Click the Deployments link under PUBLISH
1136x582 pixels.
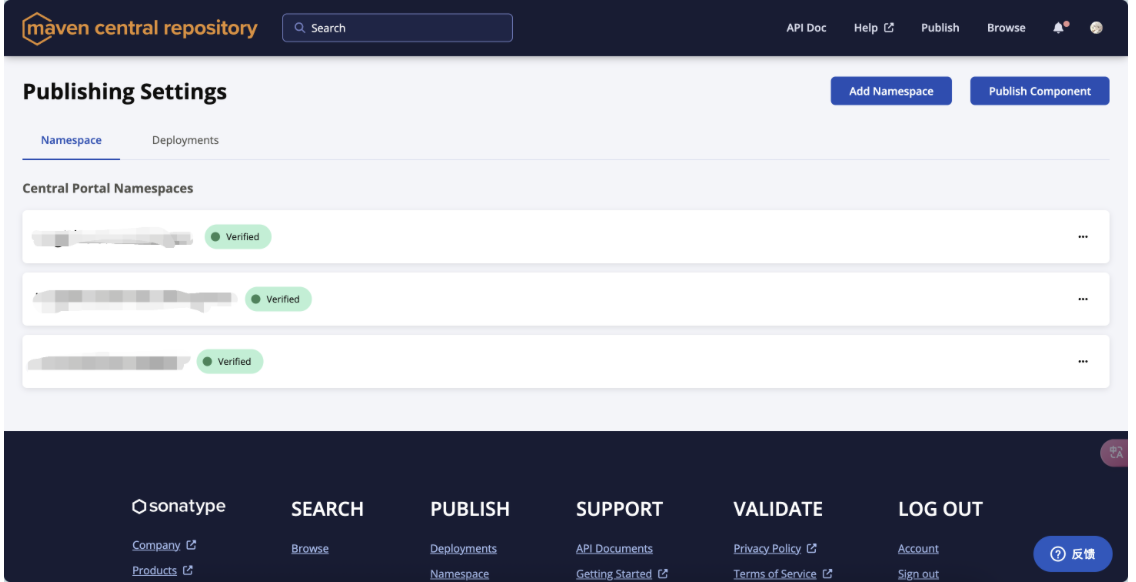[x=464, y=549]
